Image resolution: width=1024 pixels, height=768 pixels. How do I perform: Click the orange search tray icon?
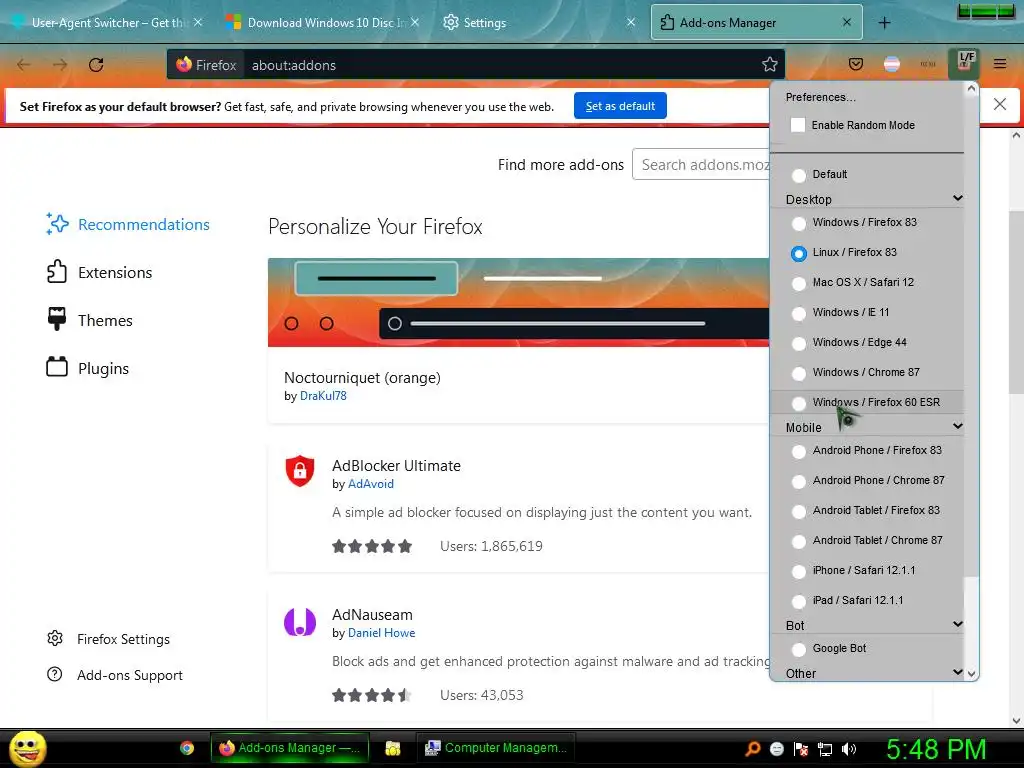pos(753,748)
